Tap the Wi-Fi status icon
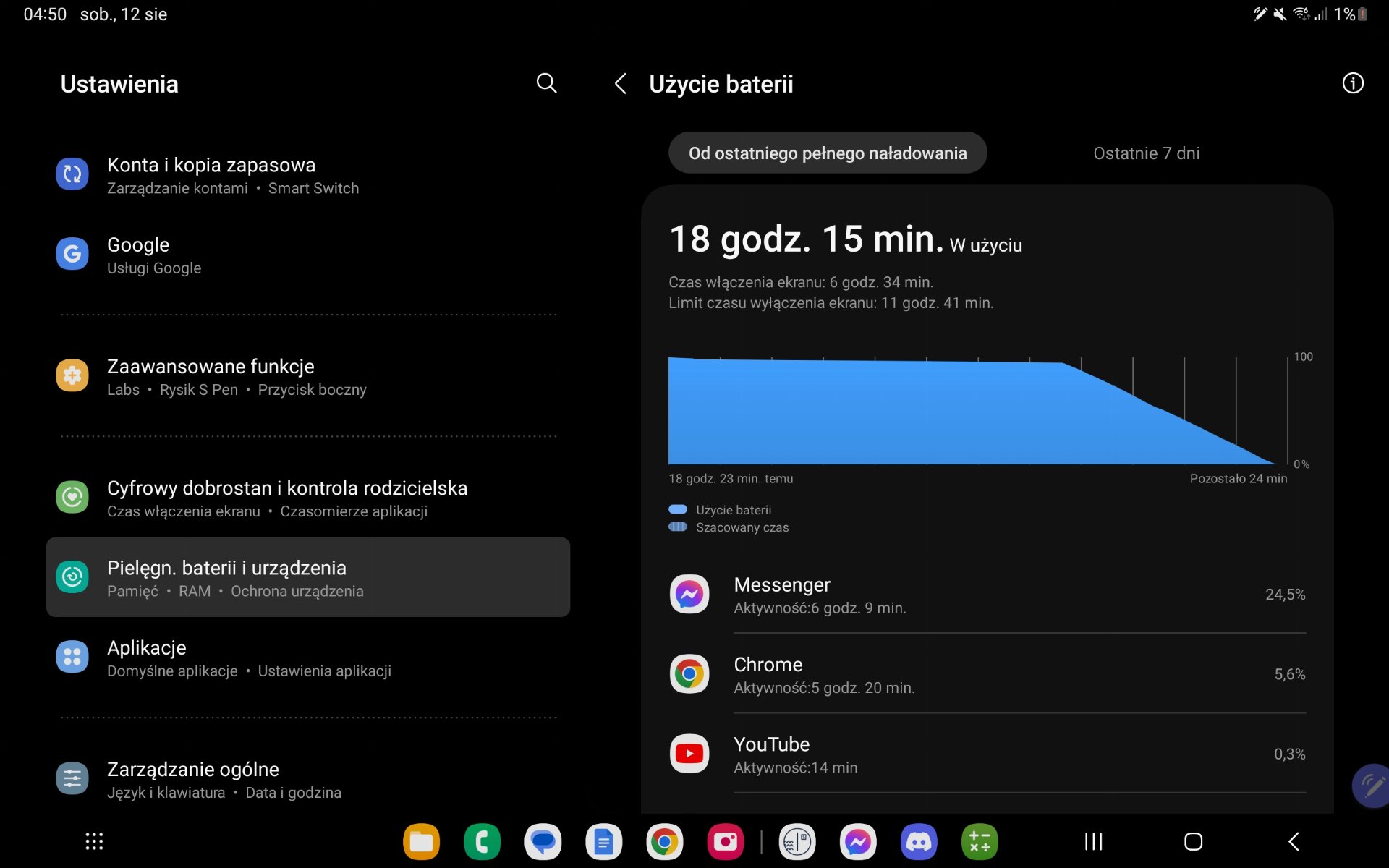 (1301, 14)
